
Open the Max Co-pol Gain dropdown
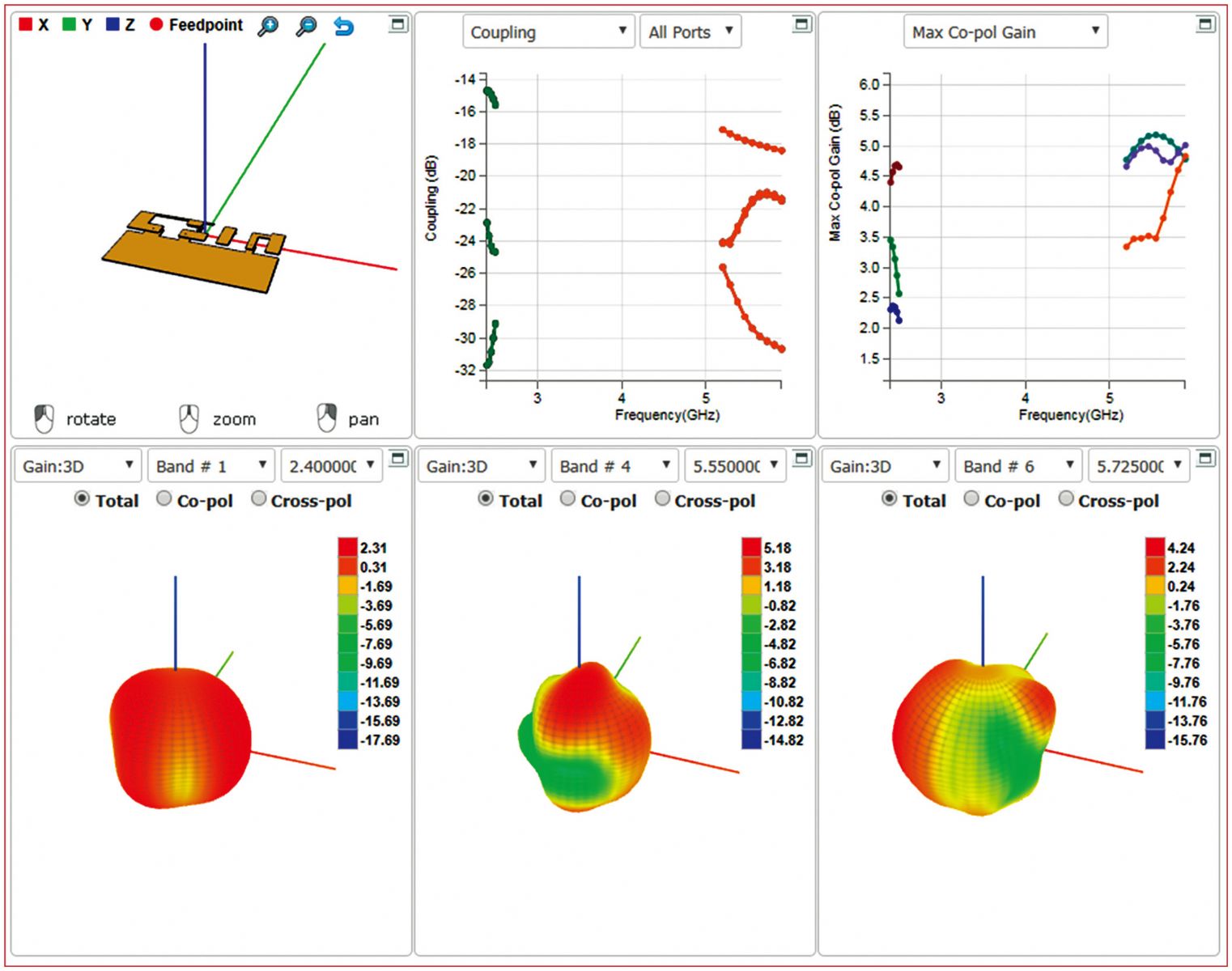coord(1005,32)
